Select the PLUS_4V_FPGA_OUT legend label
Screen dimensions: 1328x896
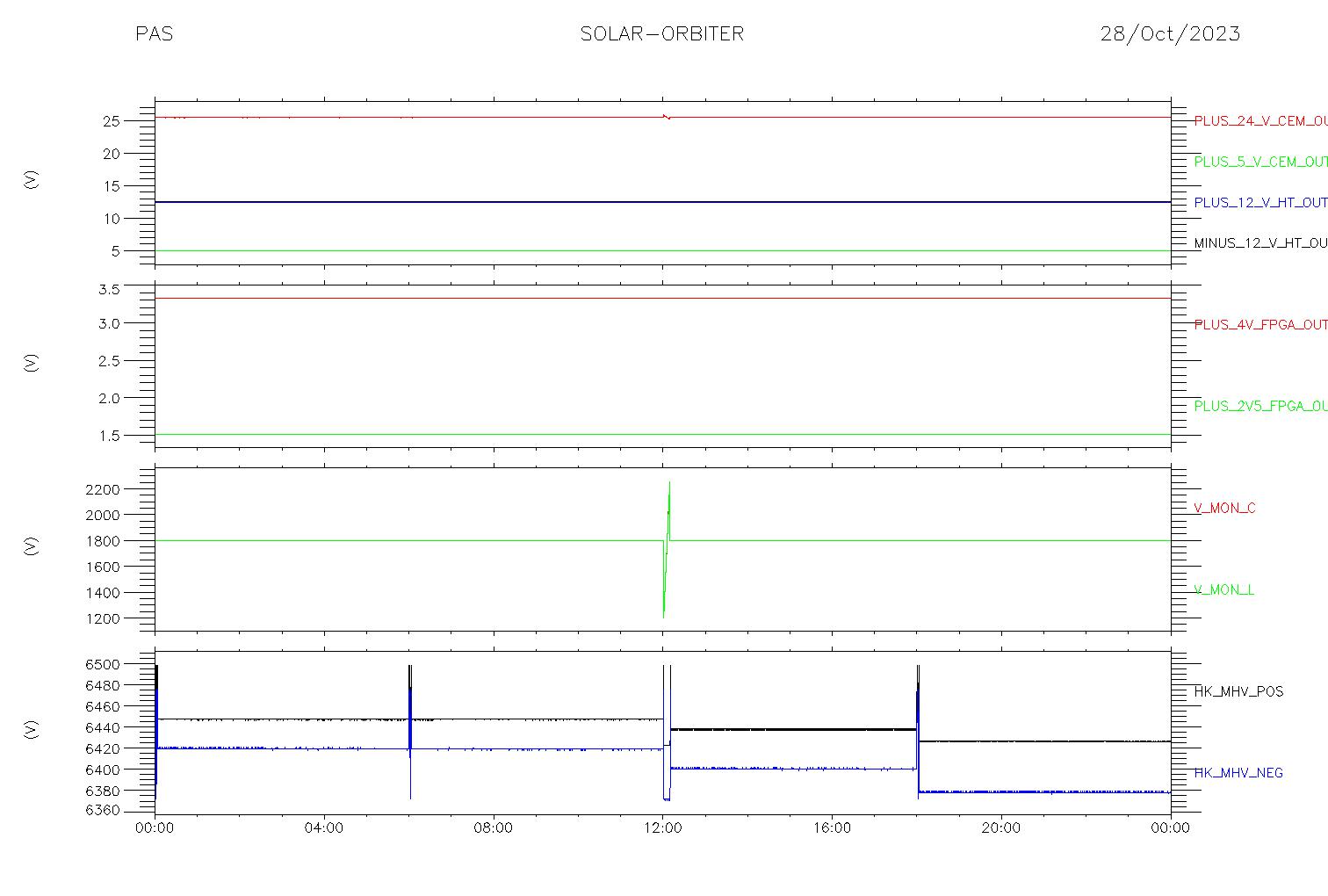coord(1260,325)
